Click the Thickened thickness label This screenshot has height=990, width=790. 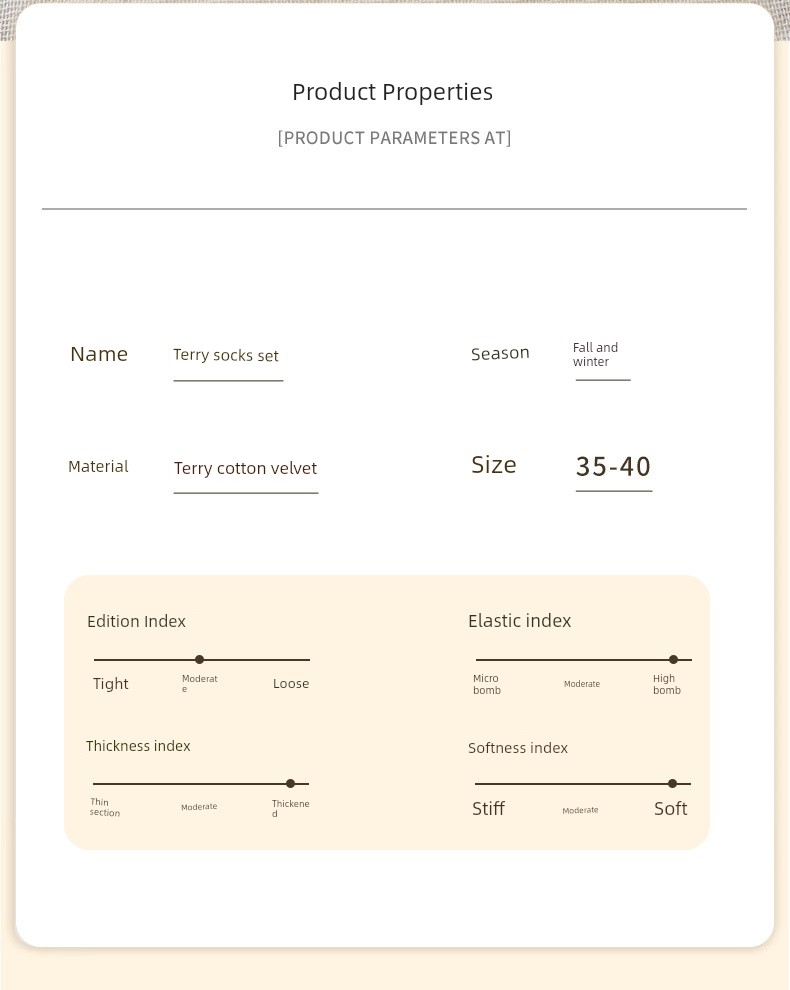click(x=290, y=808)
